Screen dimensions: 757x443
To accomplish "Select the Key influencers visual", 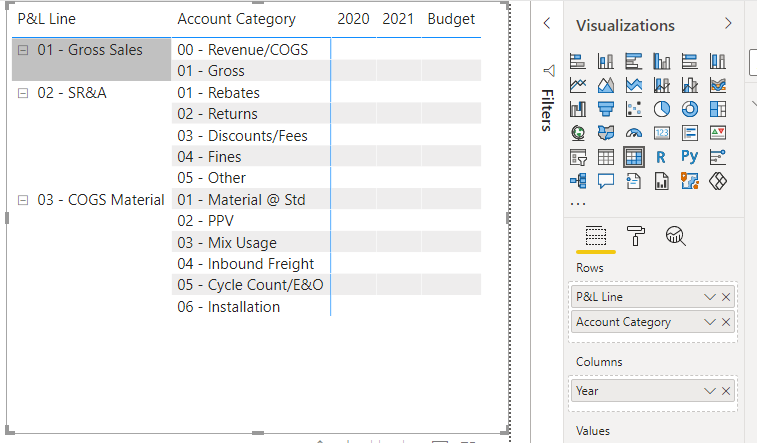I will (718, 157).
